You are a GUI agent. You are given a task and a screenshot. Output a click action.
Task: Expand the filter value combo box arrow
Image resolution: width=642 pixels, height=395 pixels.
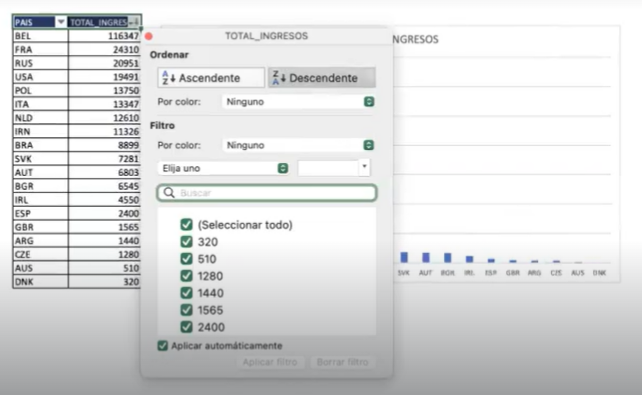(364, 168)
